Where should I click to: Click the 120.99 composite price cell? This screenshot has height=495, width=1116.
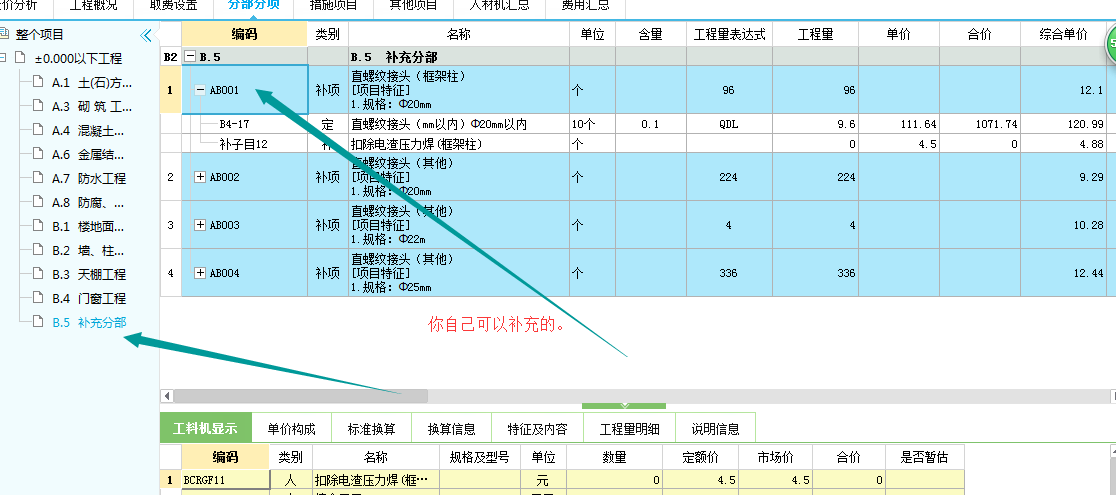click(x=1063, y=124)
